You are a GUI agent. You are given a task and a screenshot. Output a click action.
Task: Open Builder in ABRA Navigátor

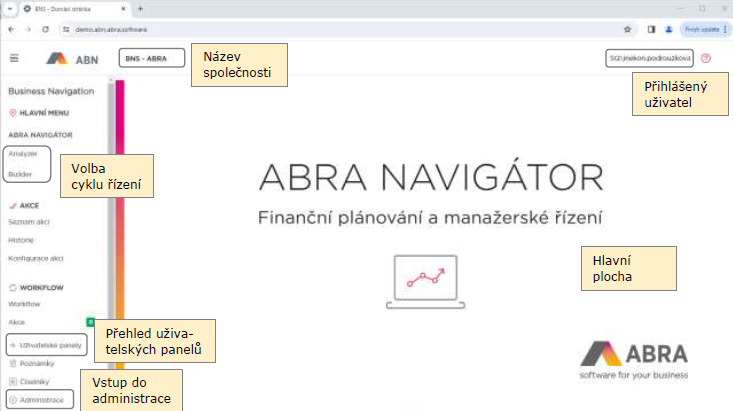20,174
